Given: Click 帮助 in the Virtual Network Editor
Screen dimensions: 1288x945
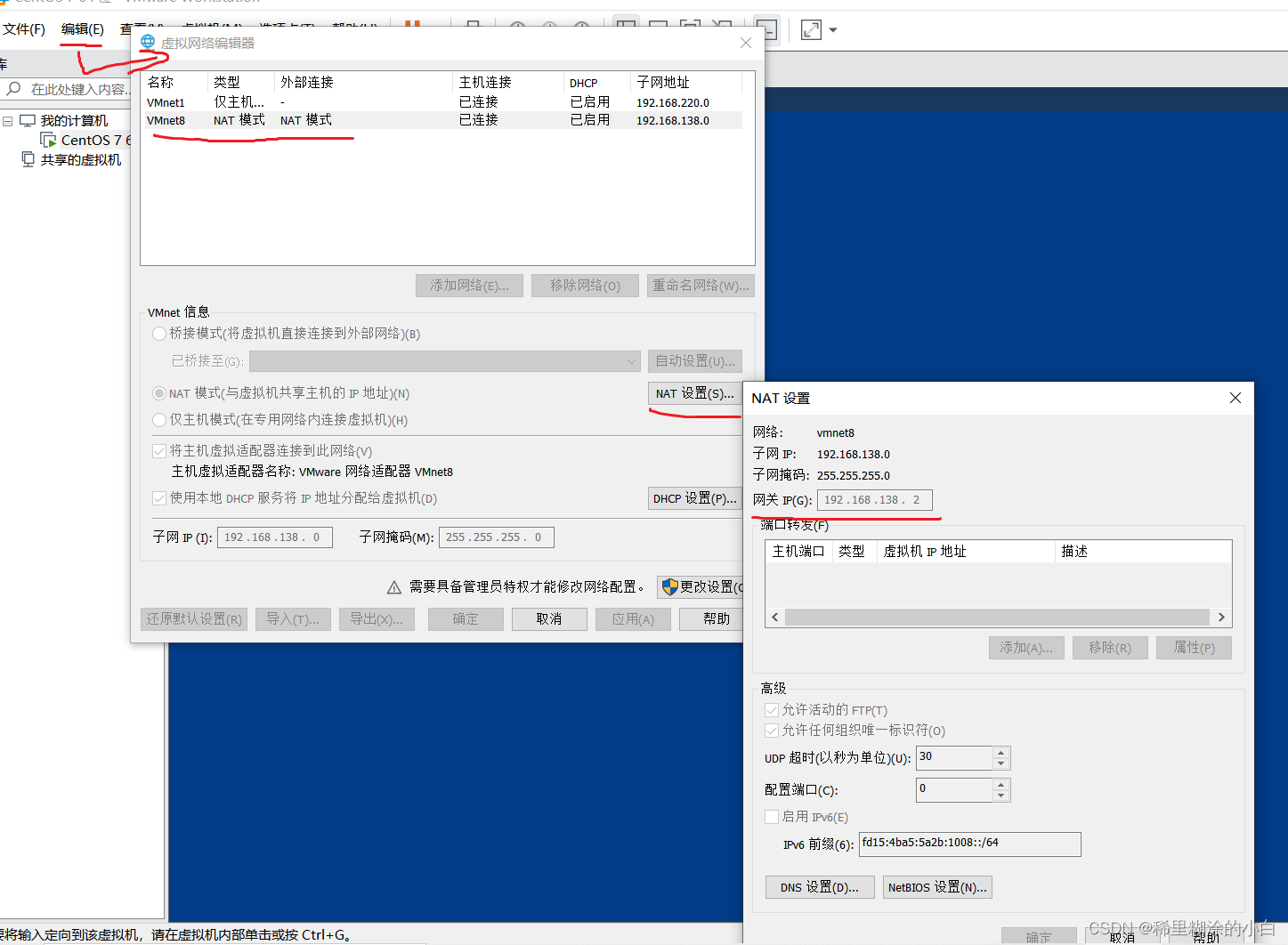Looking at the screenshot, I should 712,619.
